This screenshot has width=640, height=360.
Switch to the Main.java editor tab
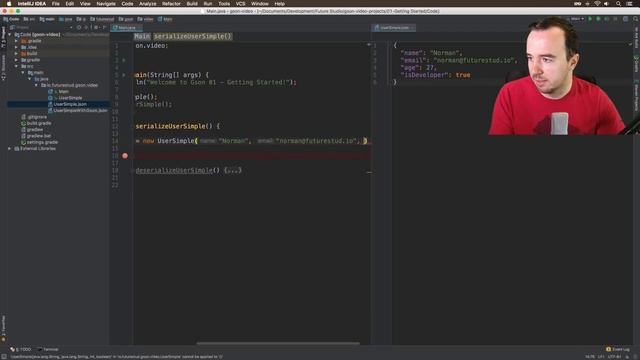(x=127, y=28)
